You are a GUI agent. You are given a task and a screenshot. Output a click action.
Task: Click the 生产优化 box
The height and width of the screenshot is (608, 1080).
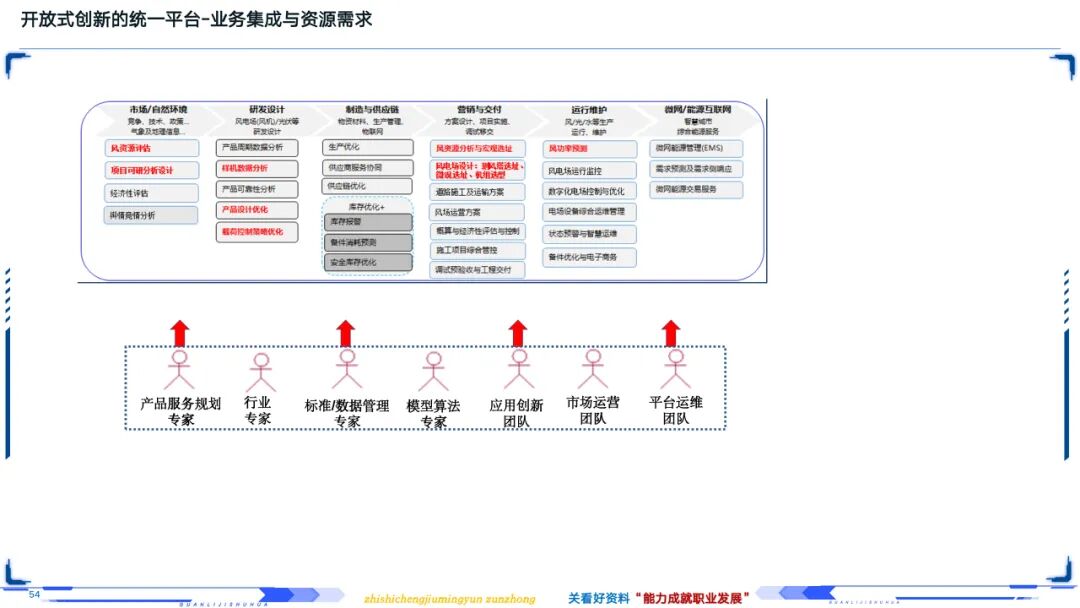[x=368, y=147]
